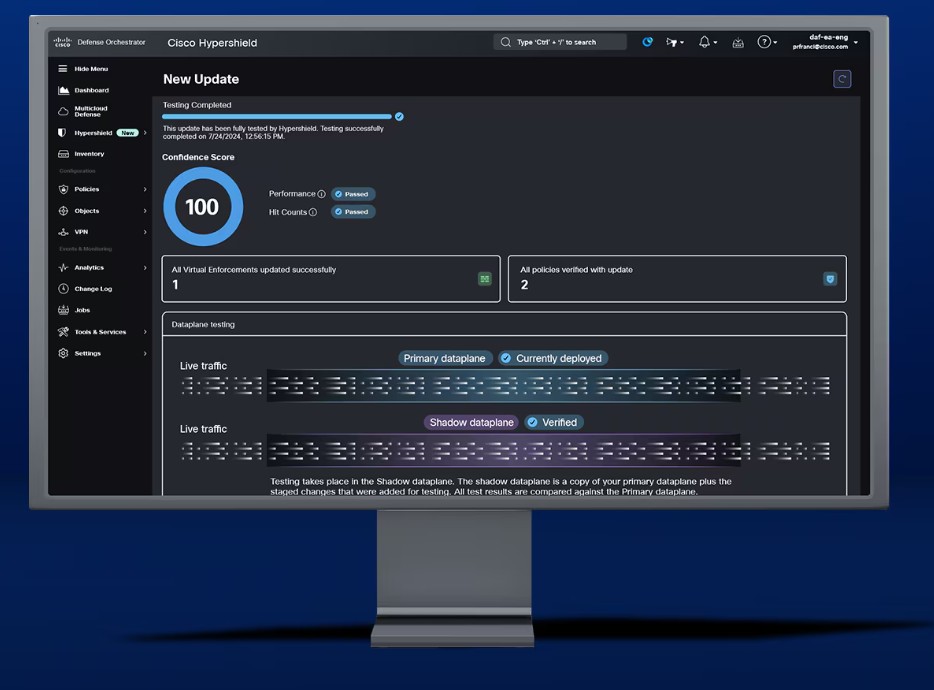Select the Objects crosshair icon
934x690 pixels.
coord(63,210)
